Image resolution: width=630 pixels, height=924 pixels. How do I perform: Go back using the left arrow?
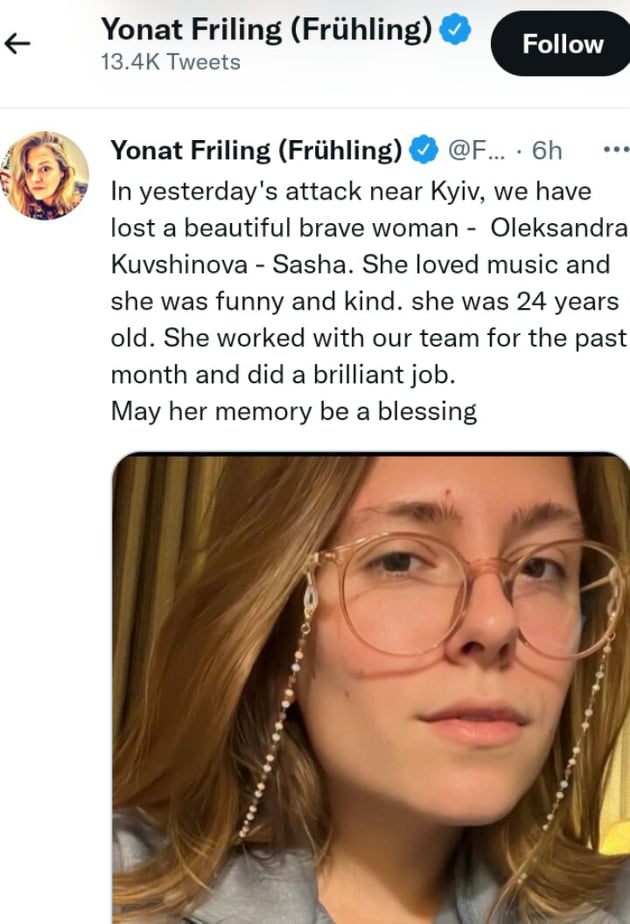(x=18, y=43)
